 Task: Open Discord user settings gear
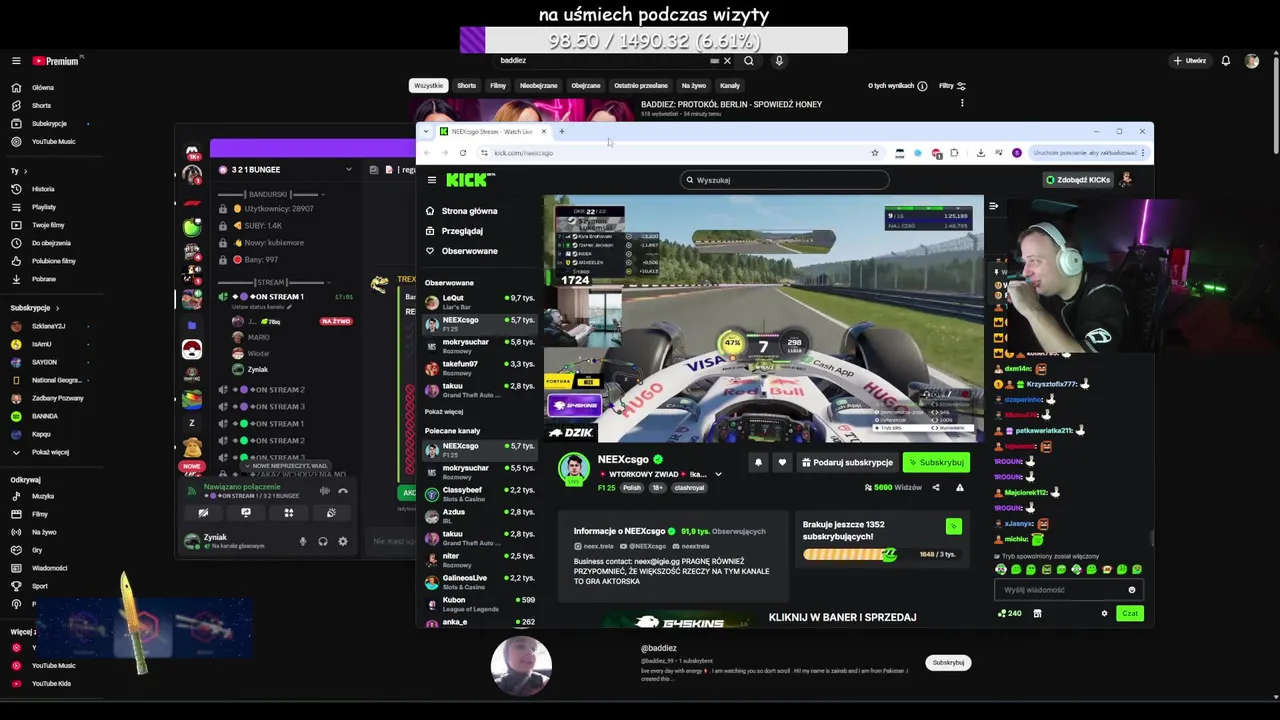tap(343, 541)
